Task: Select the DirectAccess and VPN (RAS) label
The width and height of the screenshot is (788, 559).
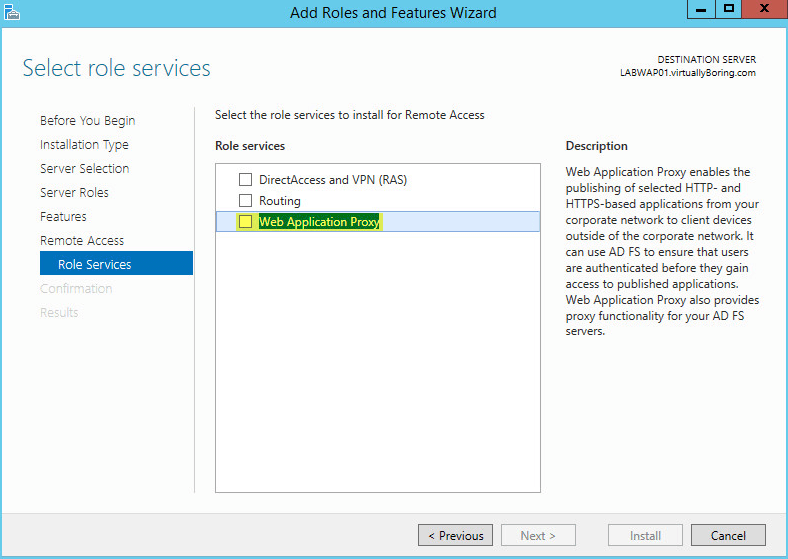Action: coord(333,180)
